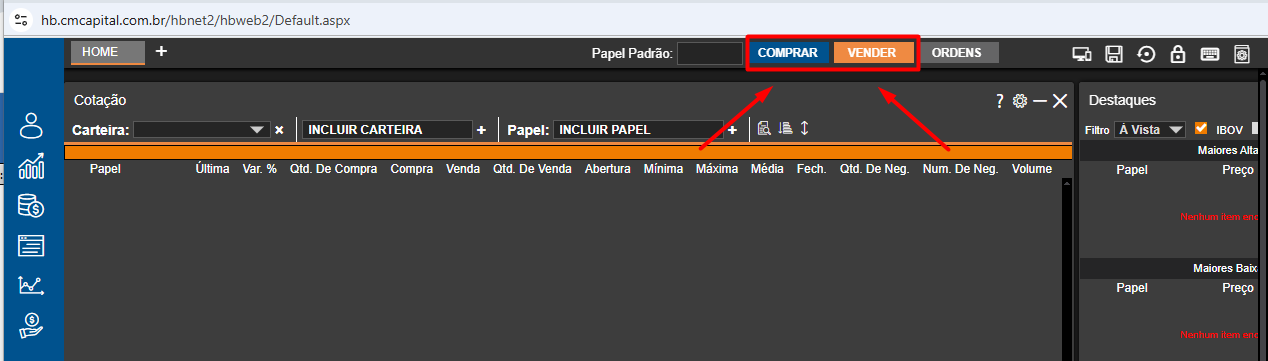This screenshot has height=361, width=1268.
Task: Open Cotação panel settings gear
Action: point(1020,101)
